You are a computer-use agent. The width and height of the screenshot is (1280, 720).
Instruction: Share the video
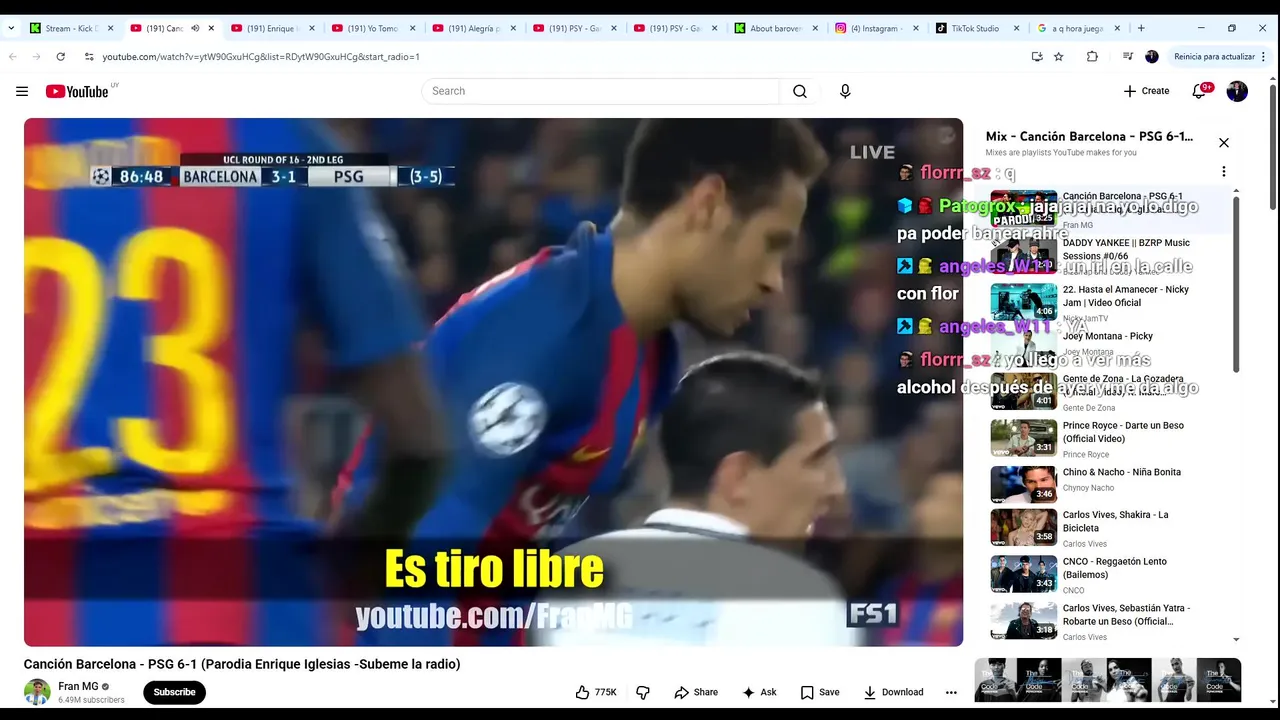click(x=696, y=692)
